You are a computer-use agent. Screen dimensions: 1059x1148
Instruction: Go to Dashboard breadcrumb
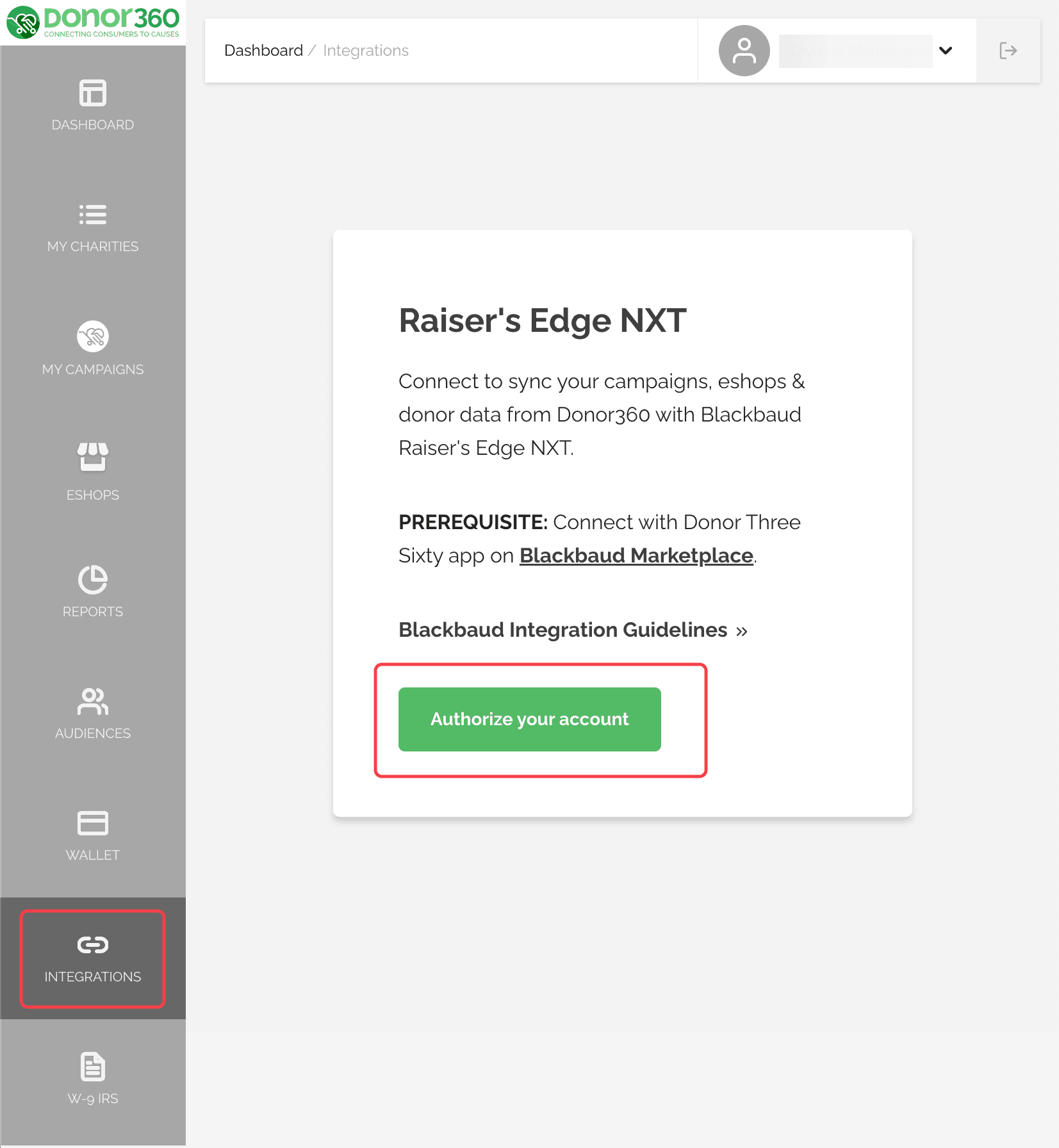coord(263,51)
